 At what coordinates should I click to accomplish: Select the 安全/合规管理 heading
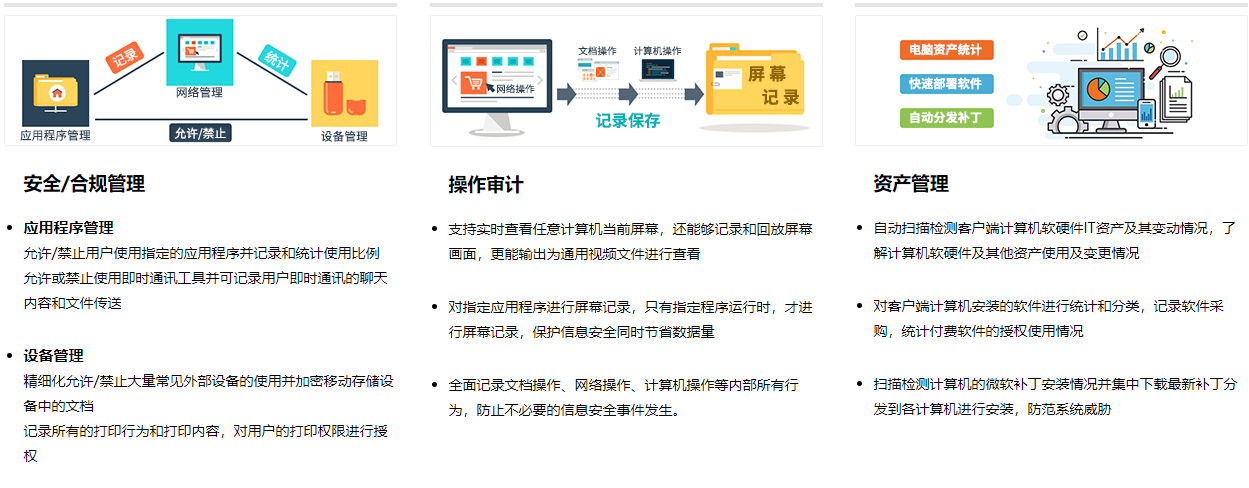[x=84, y=184]
